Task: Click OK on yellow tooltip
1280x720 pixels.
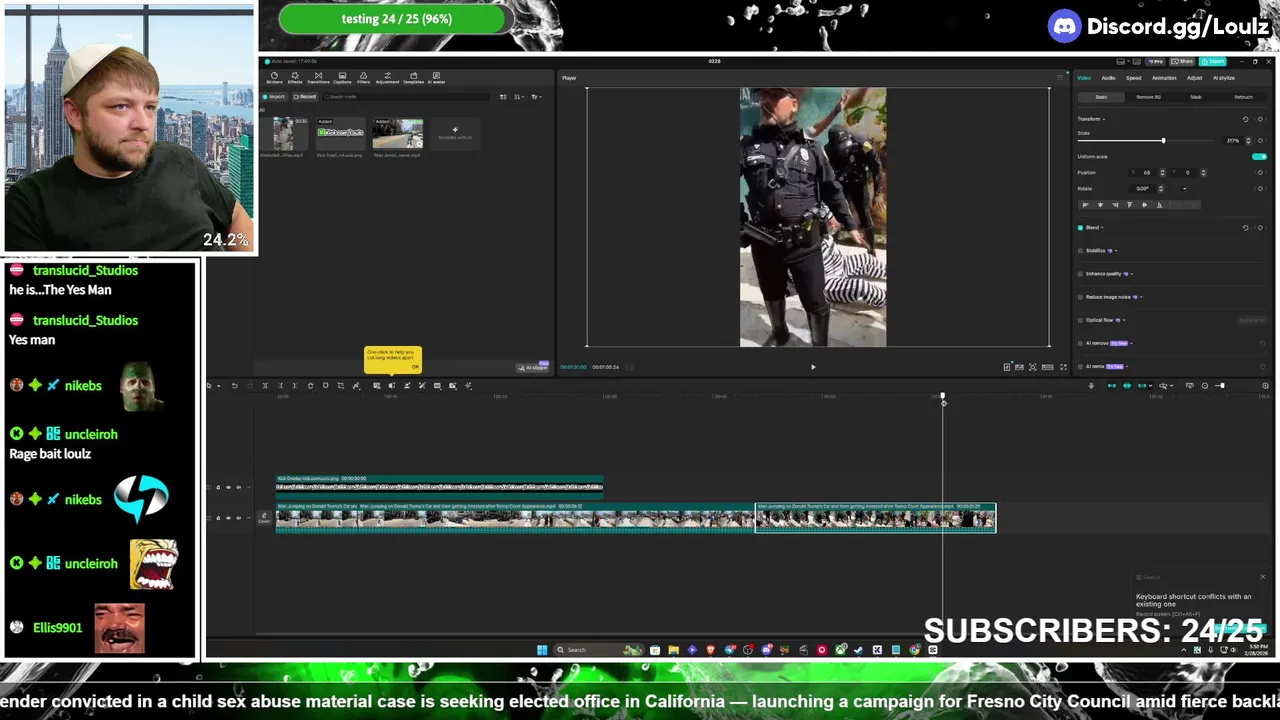Action: (x=415, y=367)
